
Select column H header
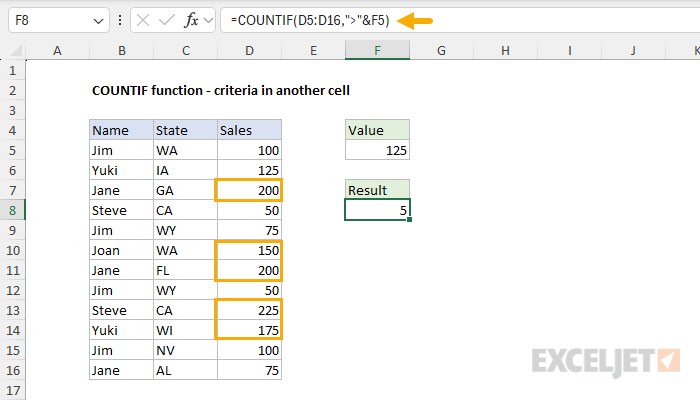505,50
